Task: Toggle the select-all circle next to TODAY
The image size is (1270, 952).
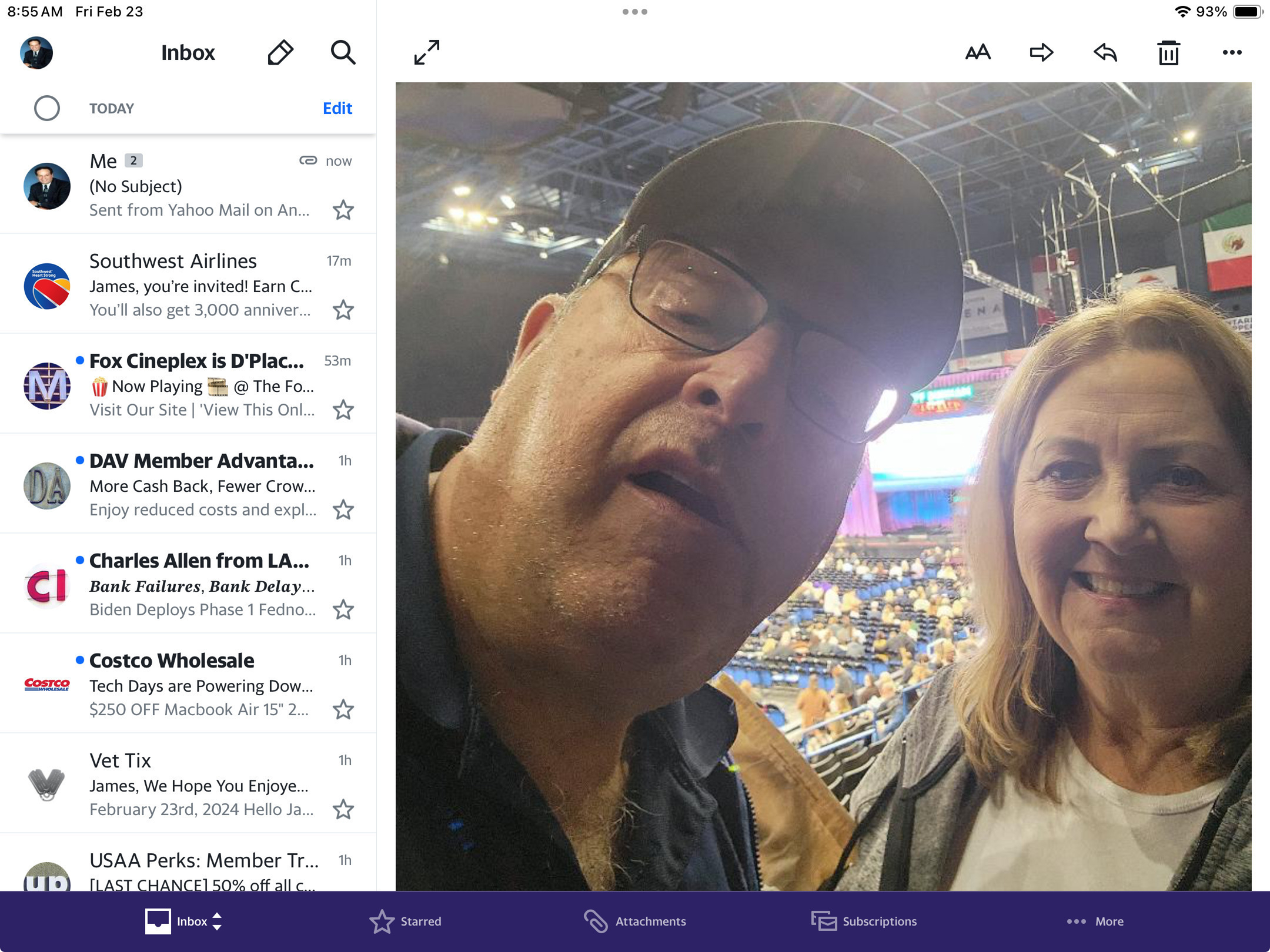Action: [47, 108]
